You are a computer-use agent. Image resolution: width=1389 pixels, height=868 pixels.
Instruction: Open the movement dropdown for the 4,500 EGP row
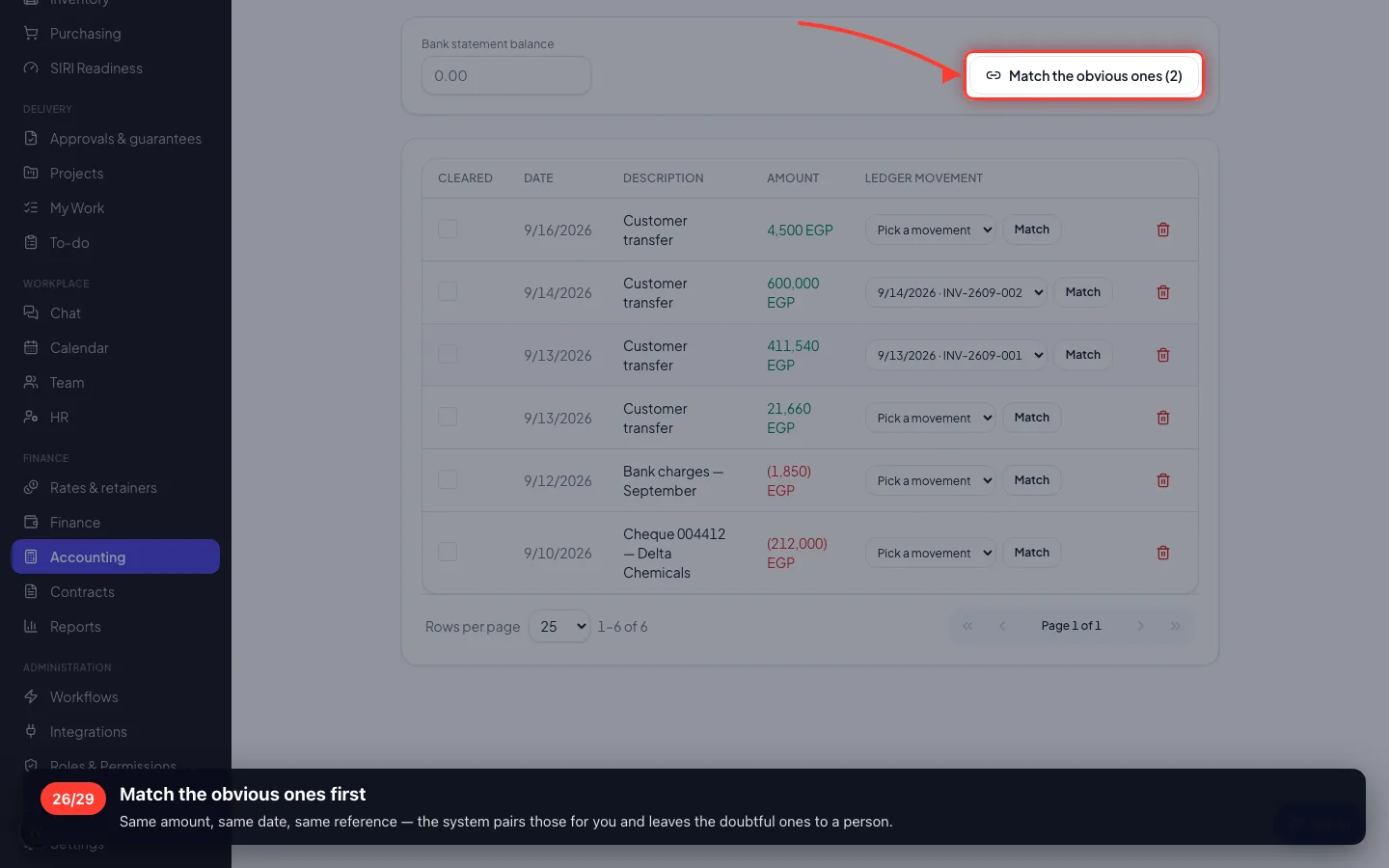pos(930,230)
